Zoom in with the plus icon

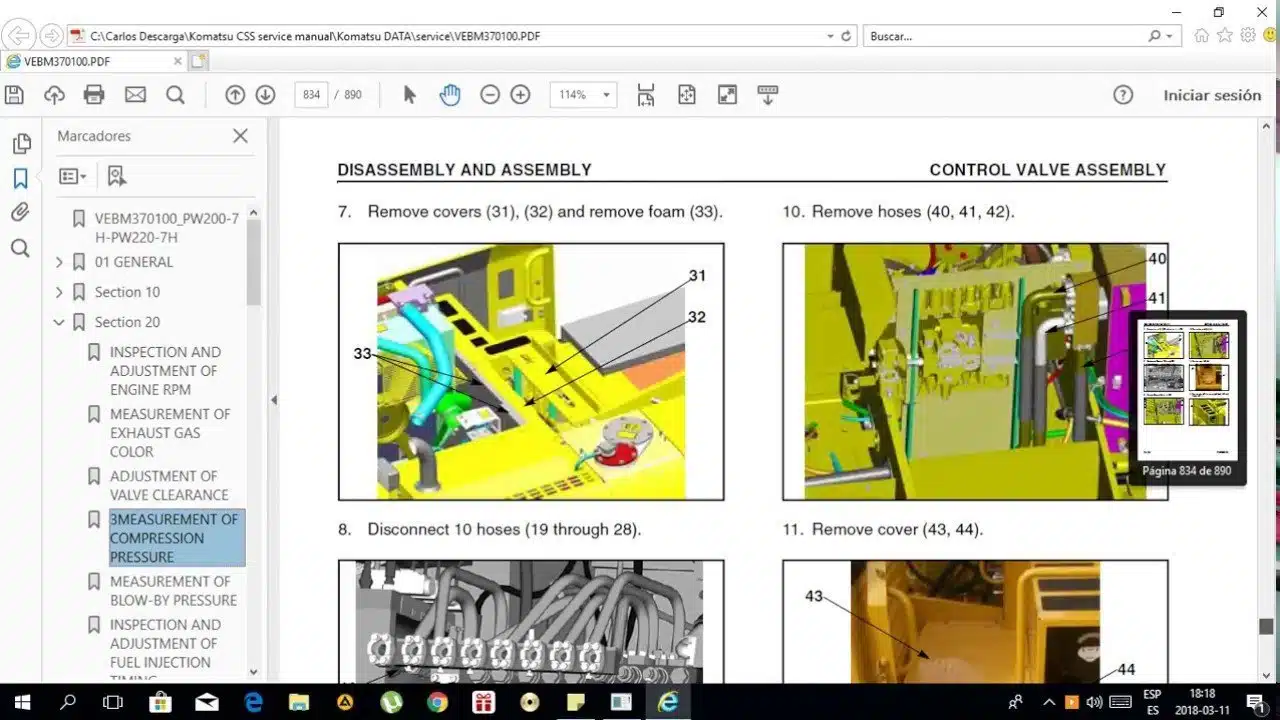click(520, 95)
